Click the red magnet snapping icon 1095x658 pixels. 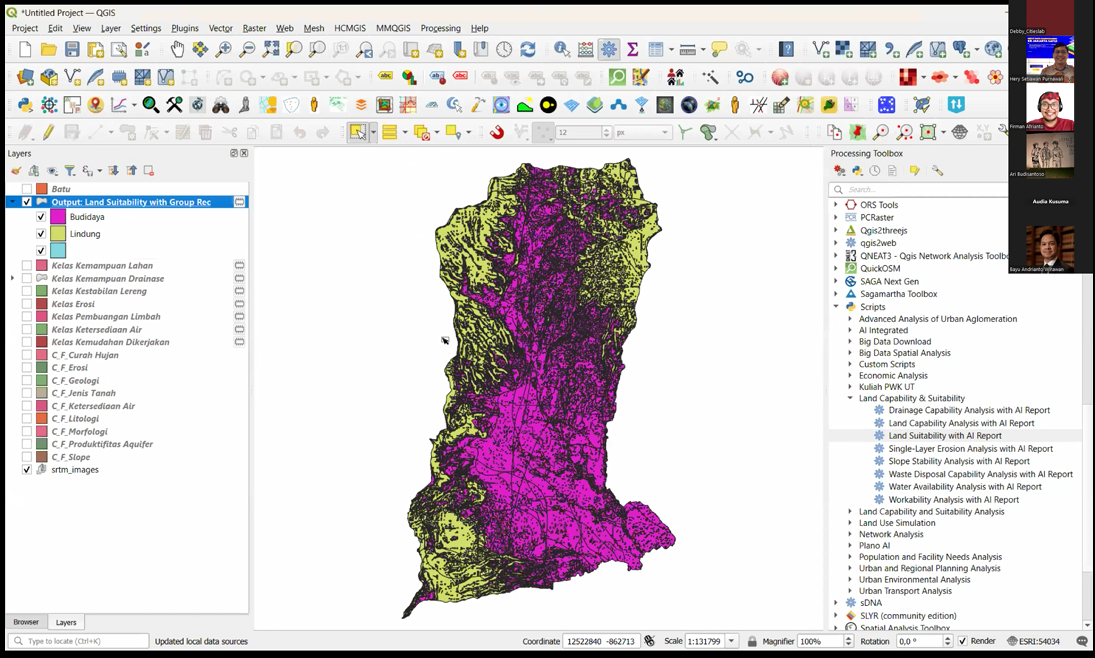(x=497, y=132)
